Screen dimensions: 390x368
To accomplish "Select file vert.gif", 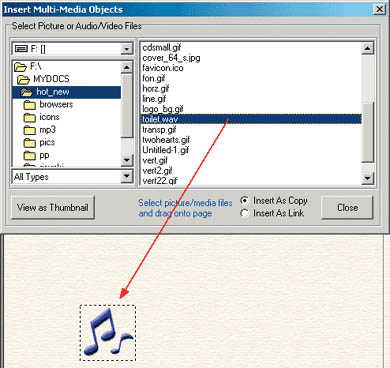I will [x=155, y=161].
